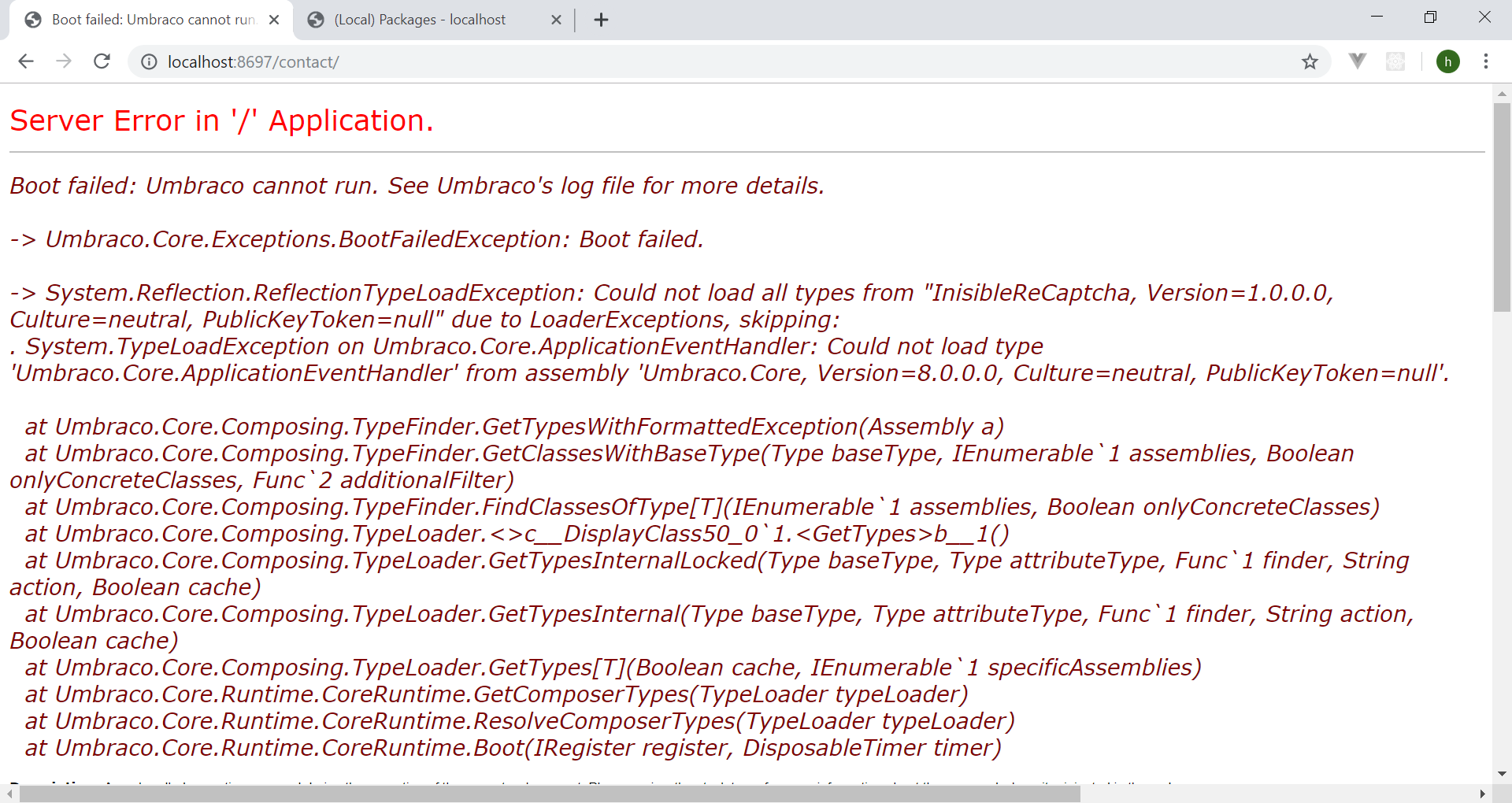Click the 'TypeFinder.GetTypesWithFormattedException' stack line
The height and width of the screenshot is (803, 1512).
click(x=515, y=427)
